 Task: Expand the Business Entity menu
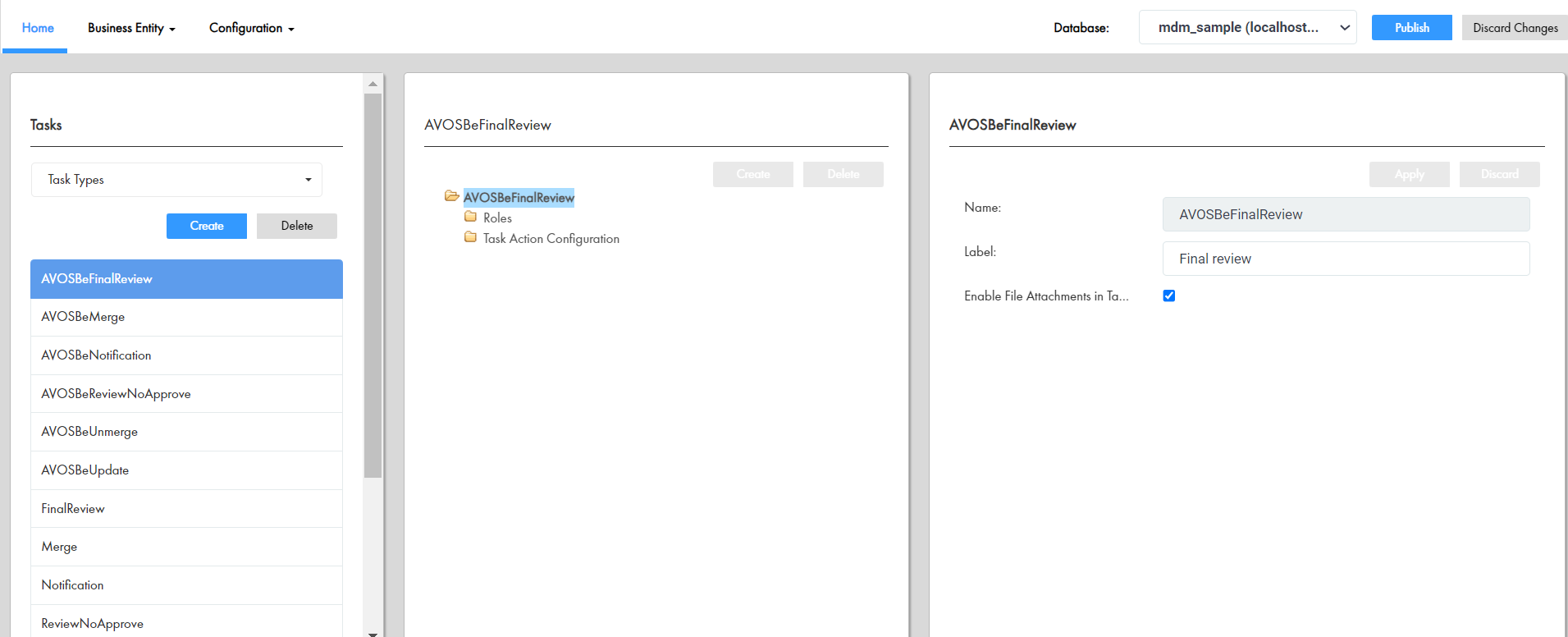[131, 28]
